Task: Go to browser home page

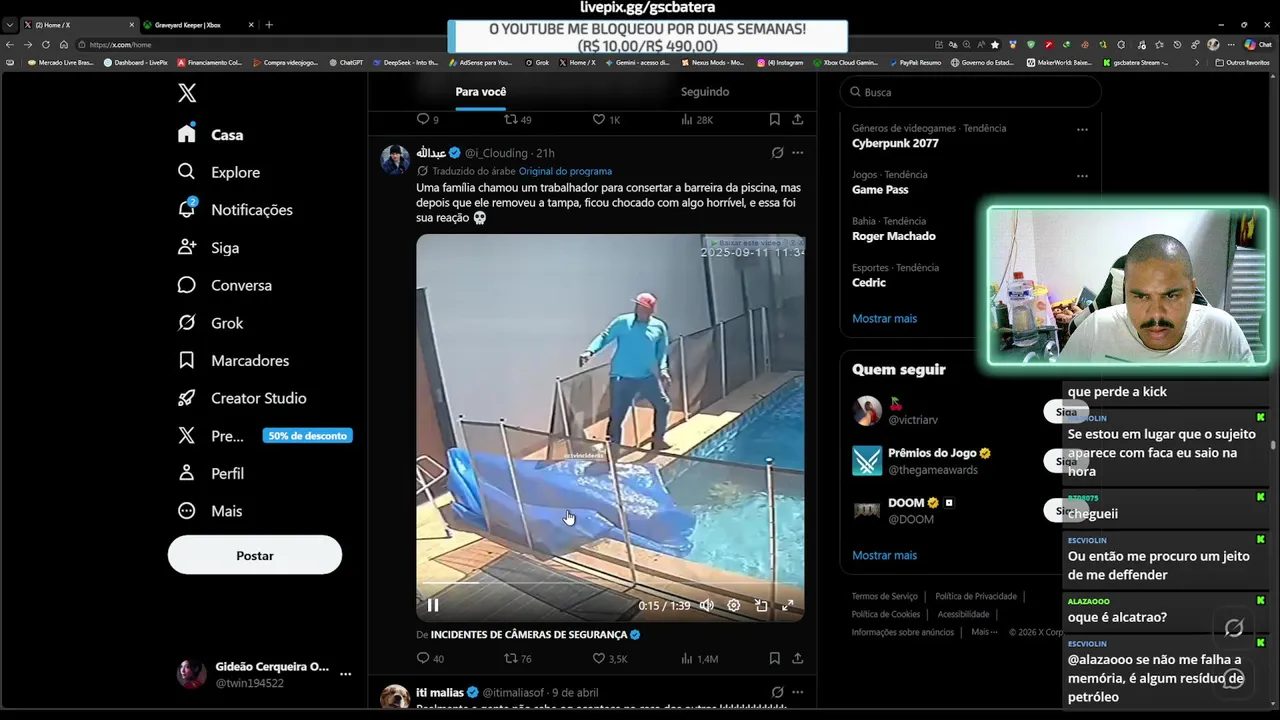Action: click(x=64, y=44)
